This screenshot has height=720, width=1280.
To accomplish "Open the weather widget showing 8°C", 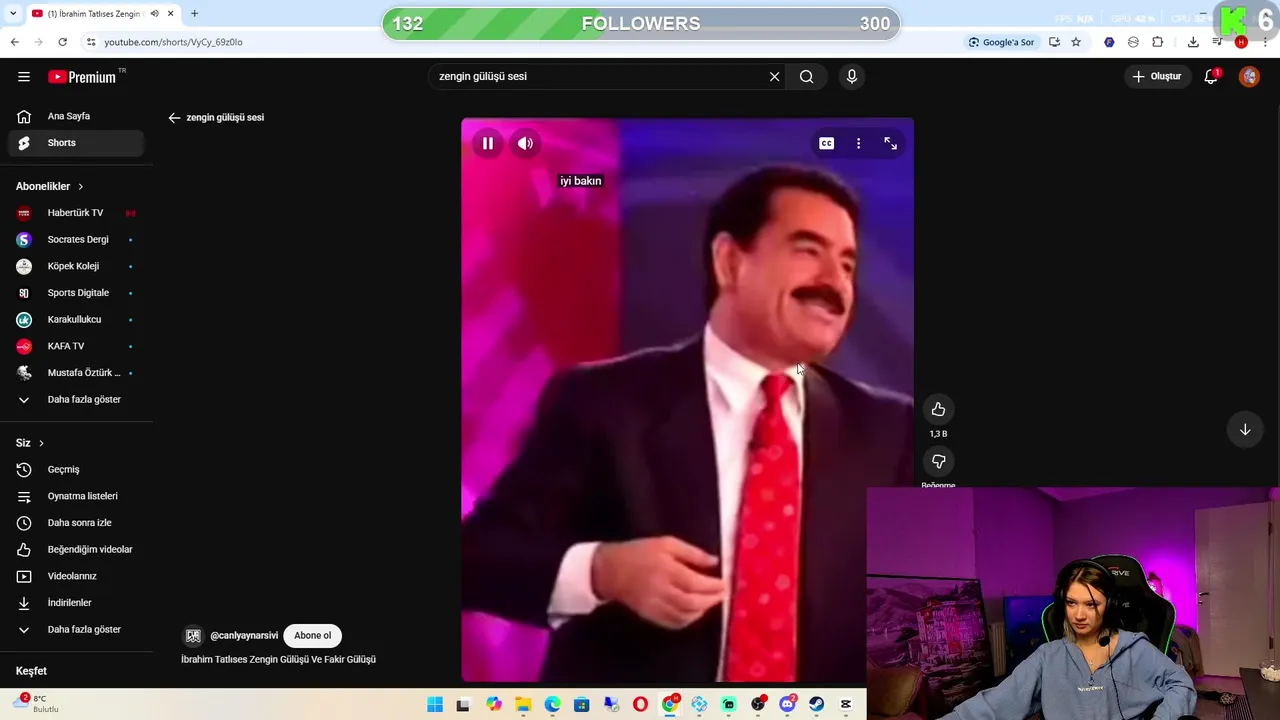I will (x=34, y=704).
